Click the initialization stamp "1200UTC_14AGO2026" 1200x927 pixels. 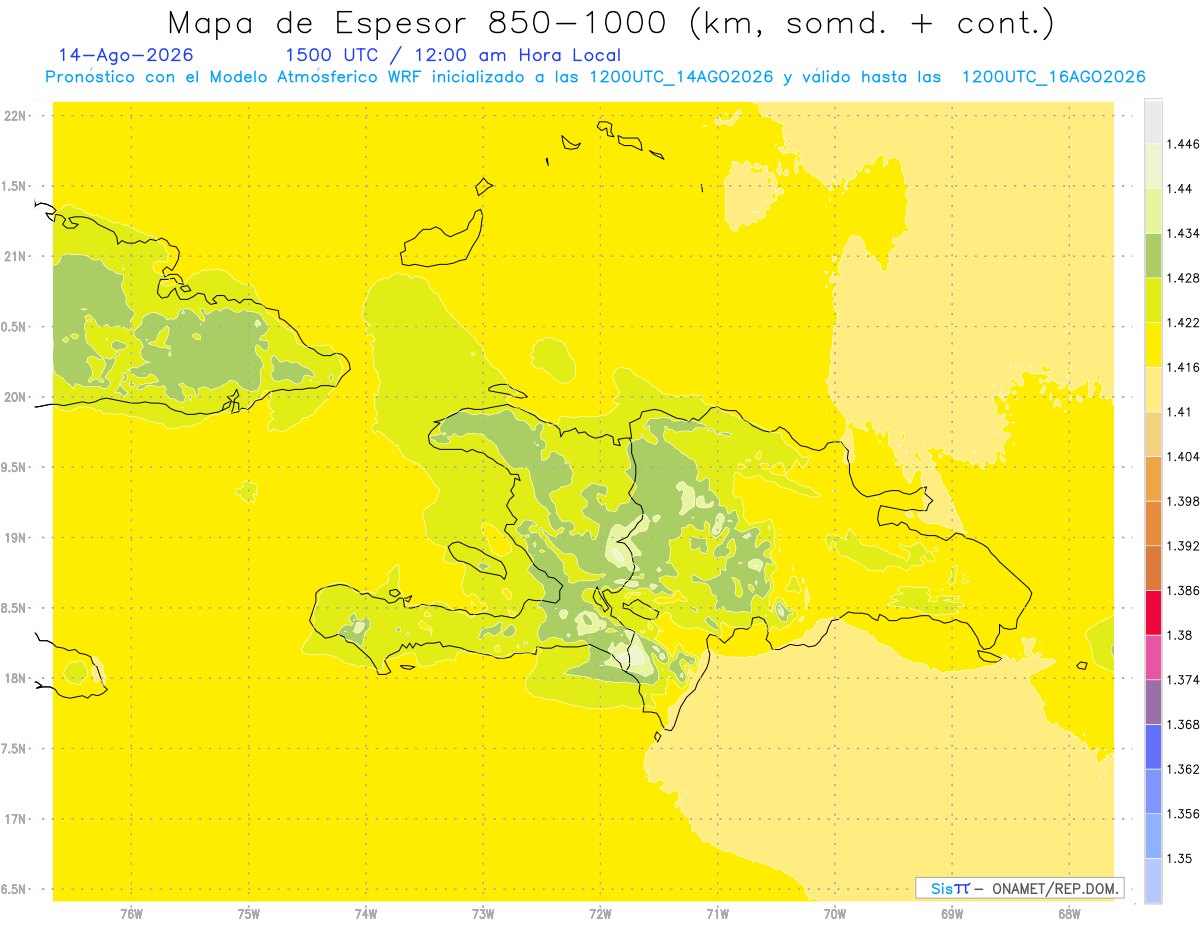point(681,77)
